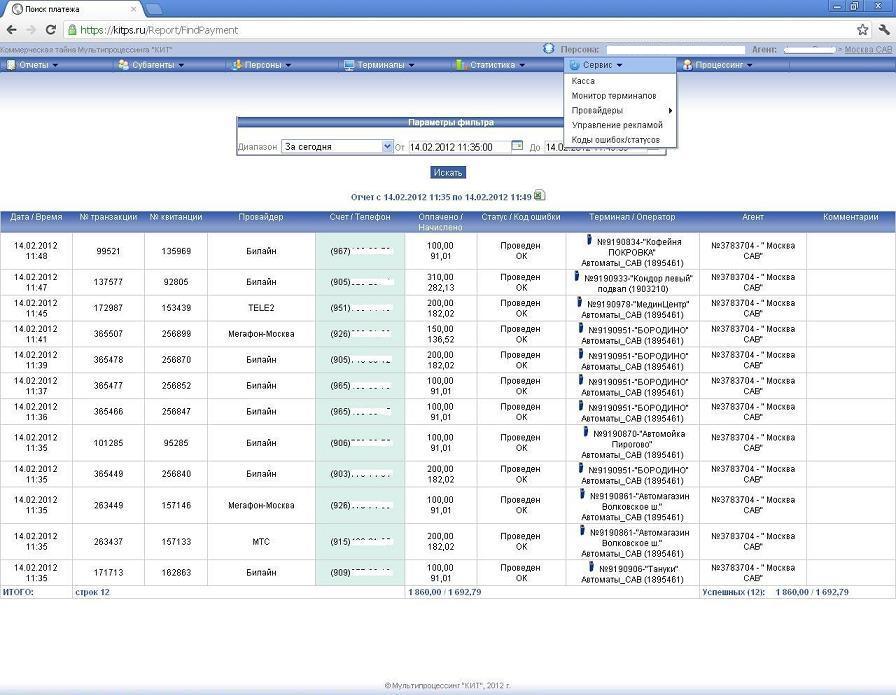
Task: Click the amount 310,00 / 282,13 cell
Action: coord(441,282)
